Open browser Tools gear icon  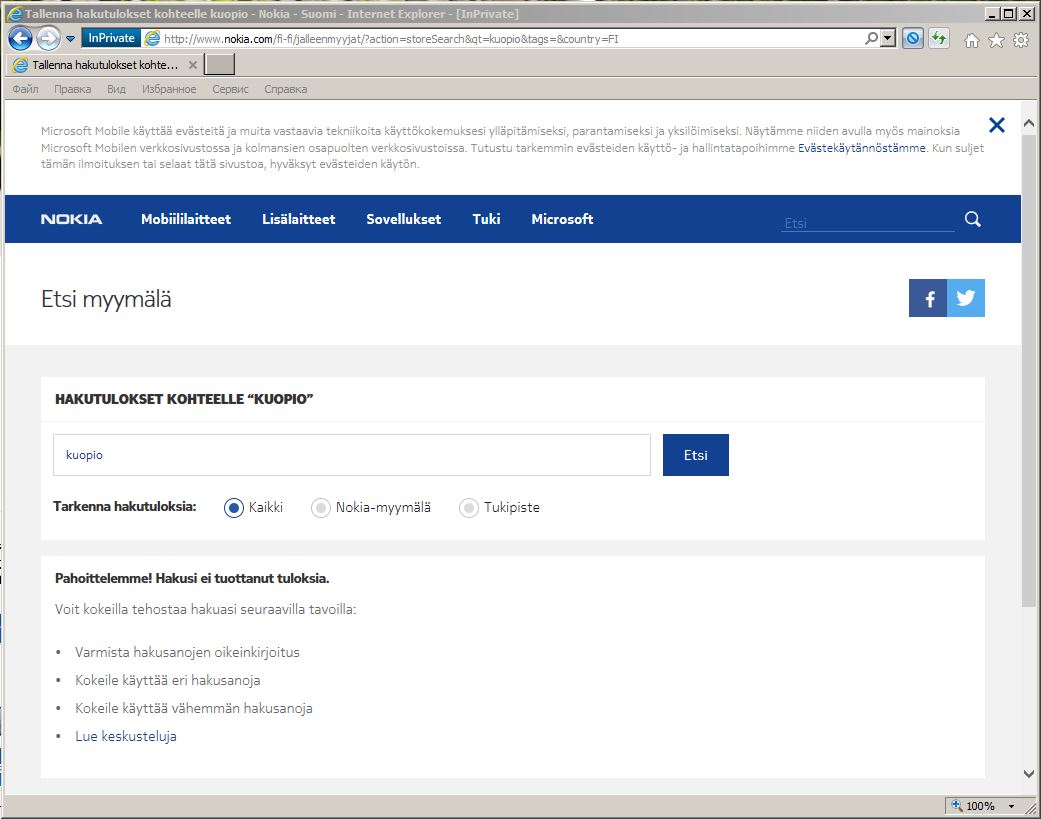(1021, 40)
